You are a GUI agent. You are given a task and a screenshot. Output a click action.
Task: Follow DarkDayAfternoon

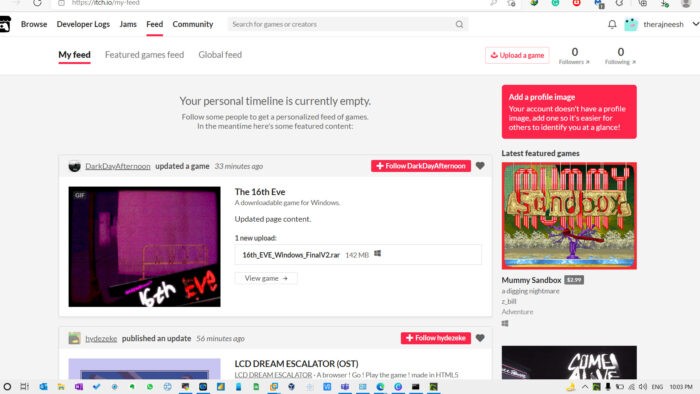coord(421,166)
